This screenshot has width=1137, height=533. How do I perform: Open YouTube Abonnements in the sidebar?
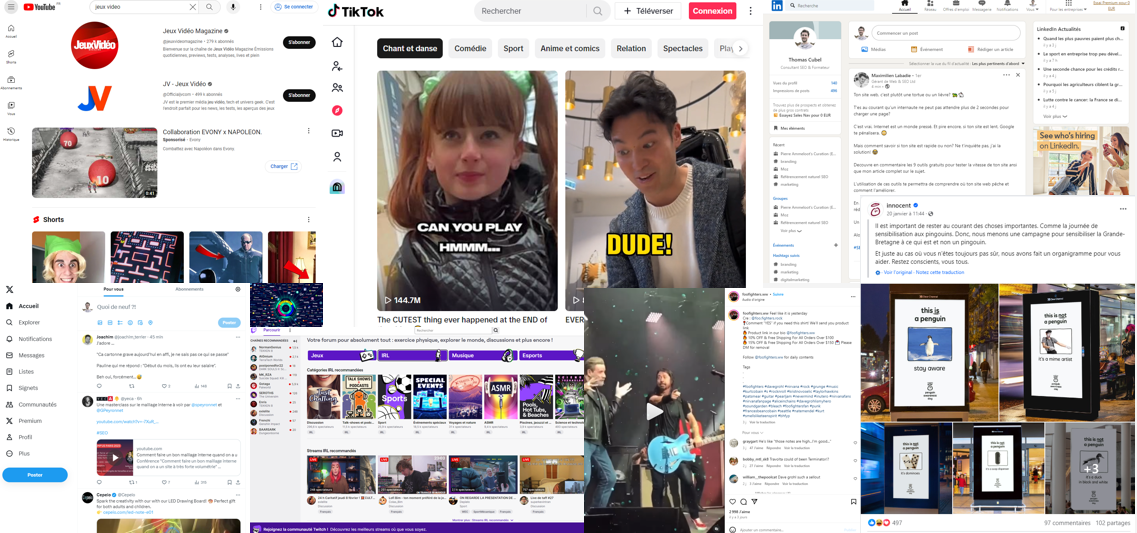11,82
